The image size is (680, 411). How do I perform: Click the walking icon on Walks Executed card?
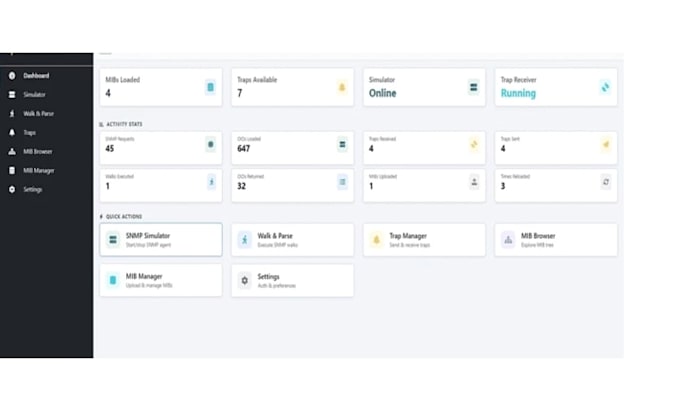pyautogui.click(x=211, y=182)
